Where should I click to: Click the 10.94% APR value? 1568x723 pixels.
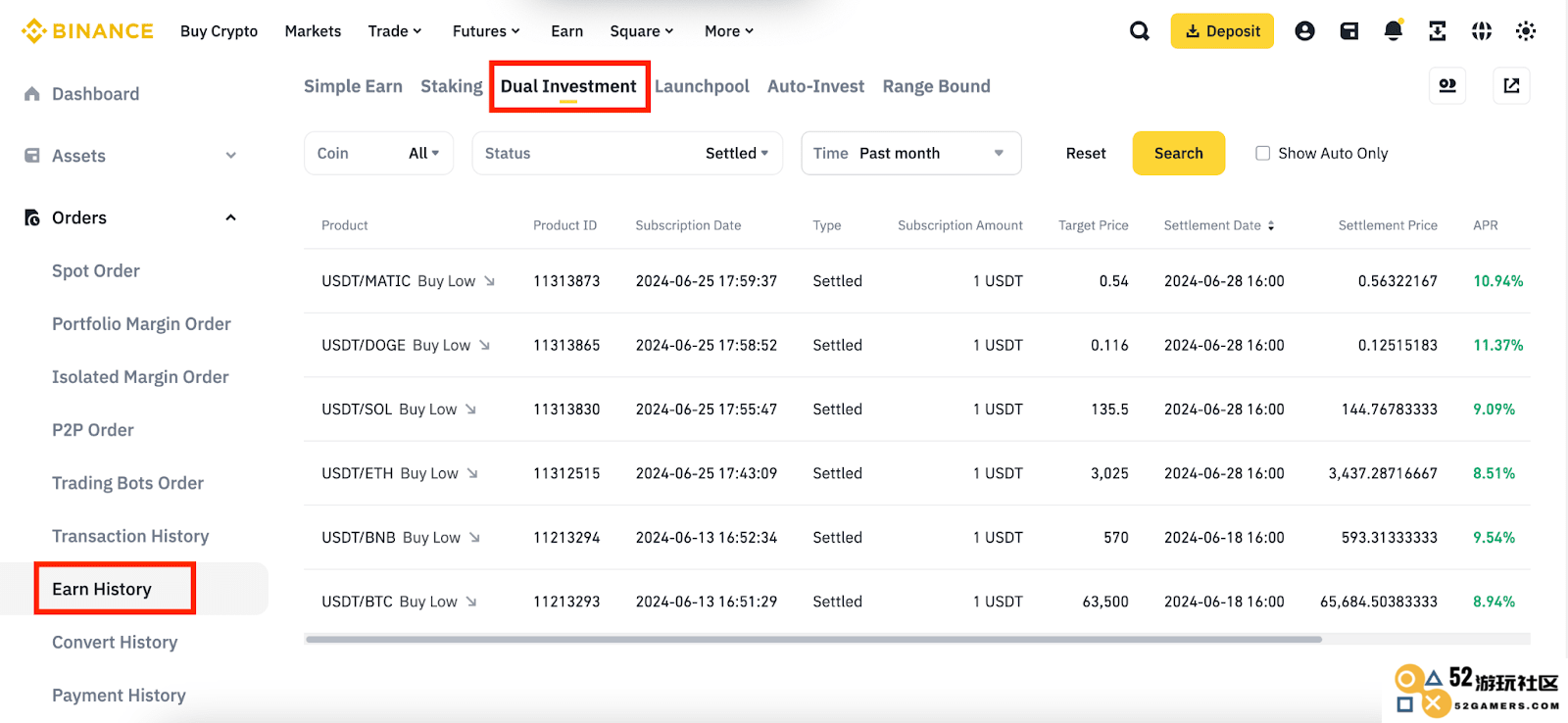[1497, 281]
